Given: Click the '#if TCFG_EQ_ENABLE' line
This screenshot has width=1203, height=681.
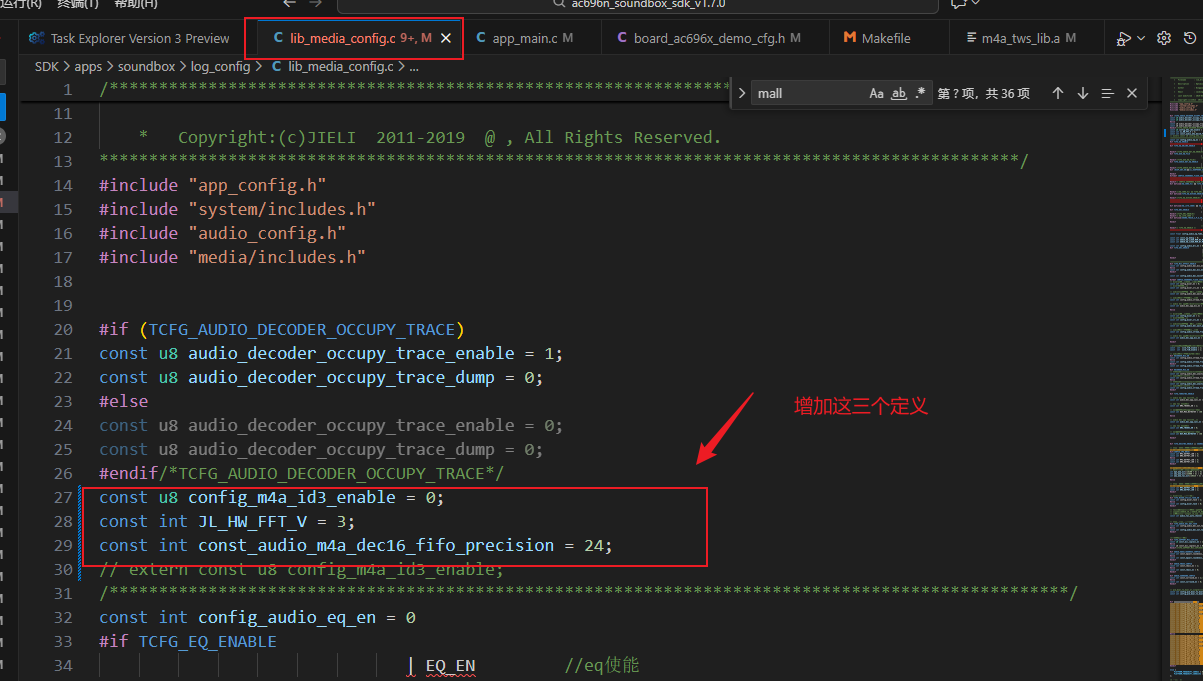Looking at the screenshot, I should 188,641.
